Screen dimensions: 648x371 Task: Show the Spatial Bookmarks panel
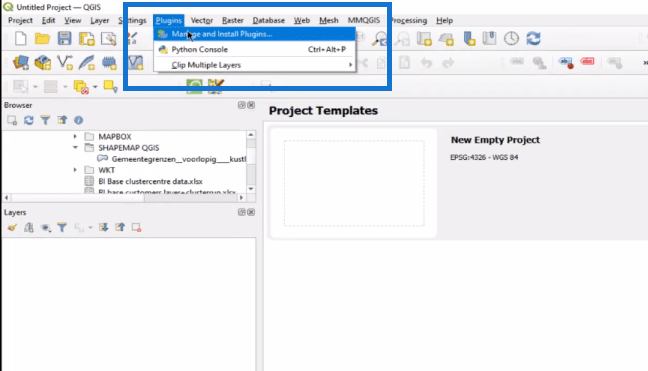tap(489, 39)
